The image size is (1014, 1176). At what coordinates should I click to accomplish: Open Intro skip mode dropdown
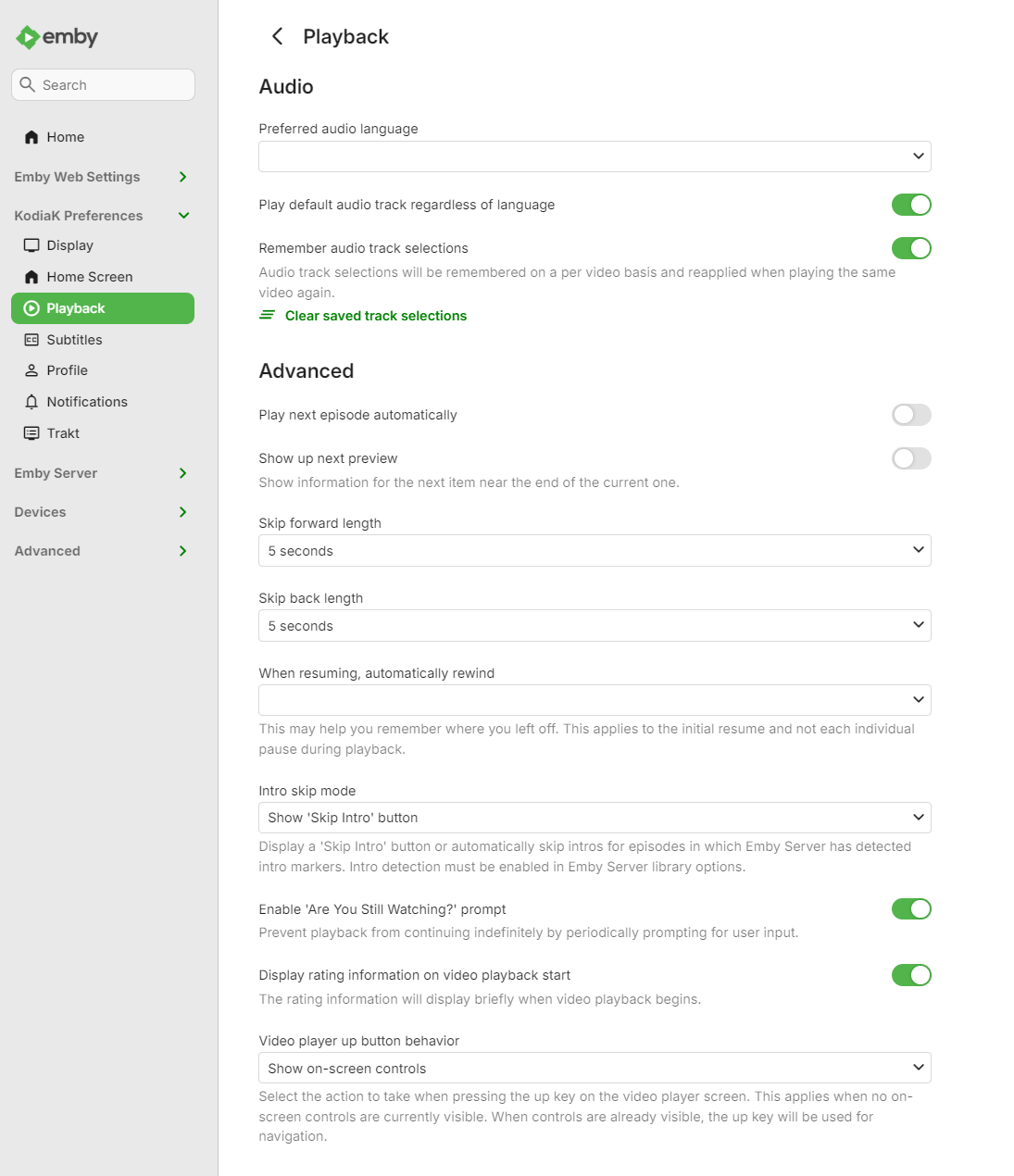tap(594, 818)
